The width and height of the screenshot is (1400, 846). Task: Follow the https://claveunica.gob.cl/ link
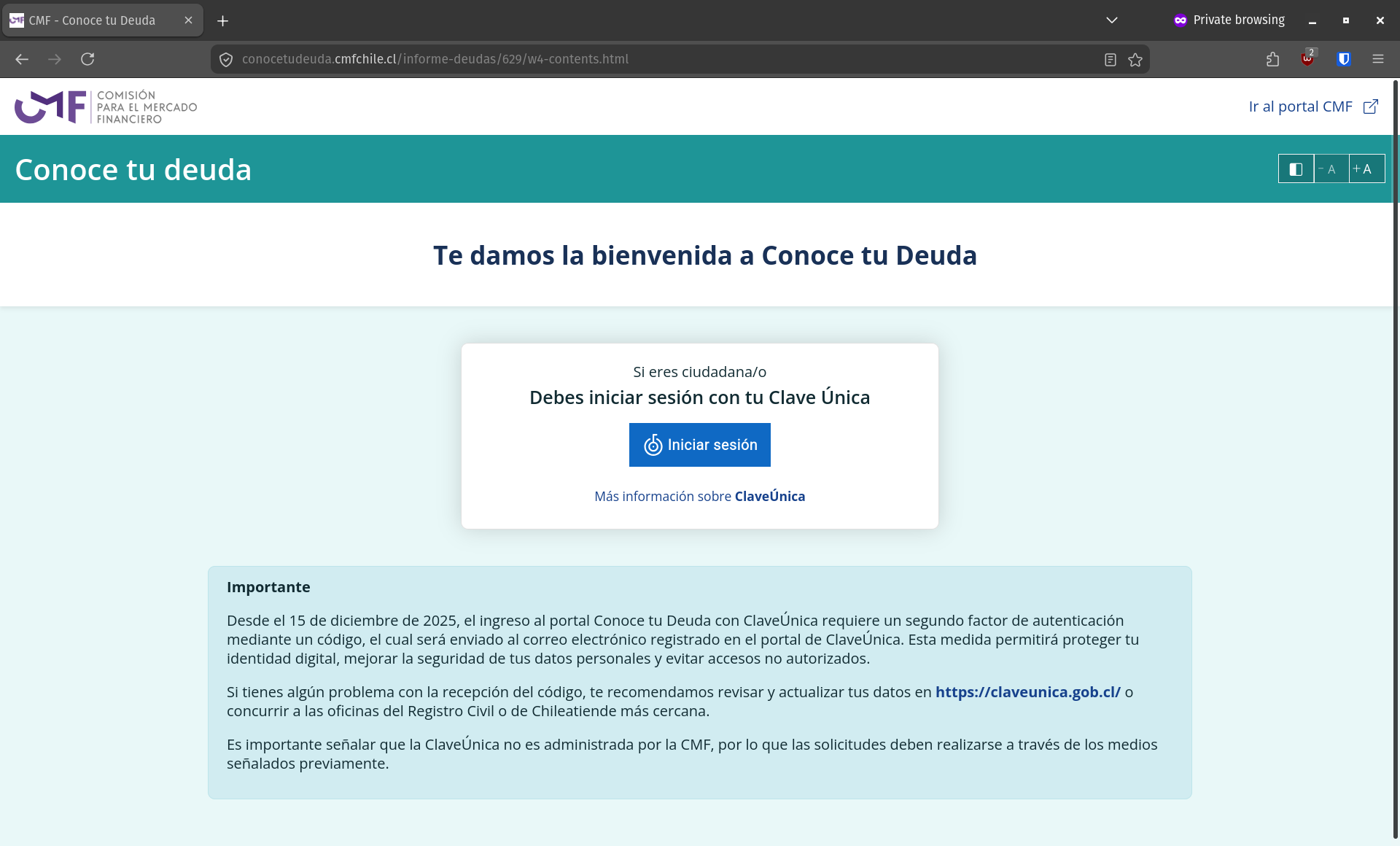[x=1027, y=692]
